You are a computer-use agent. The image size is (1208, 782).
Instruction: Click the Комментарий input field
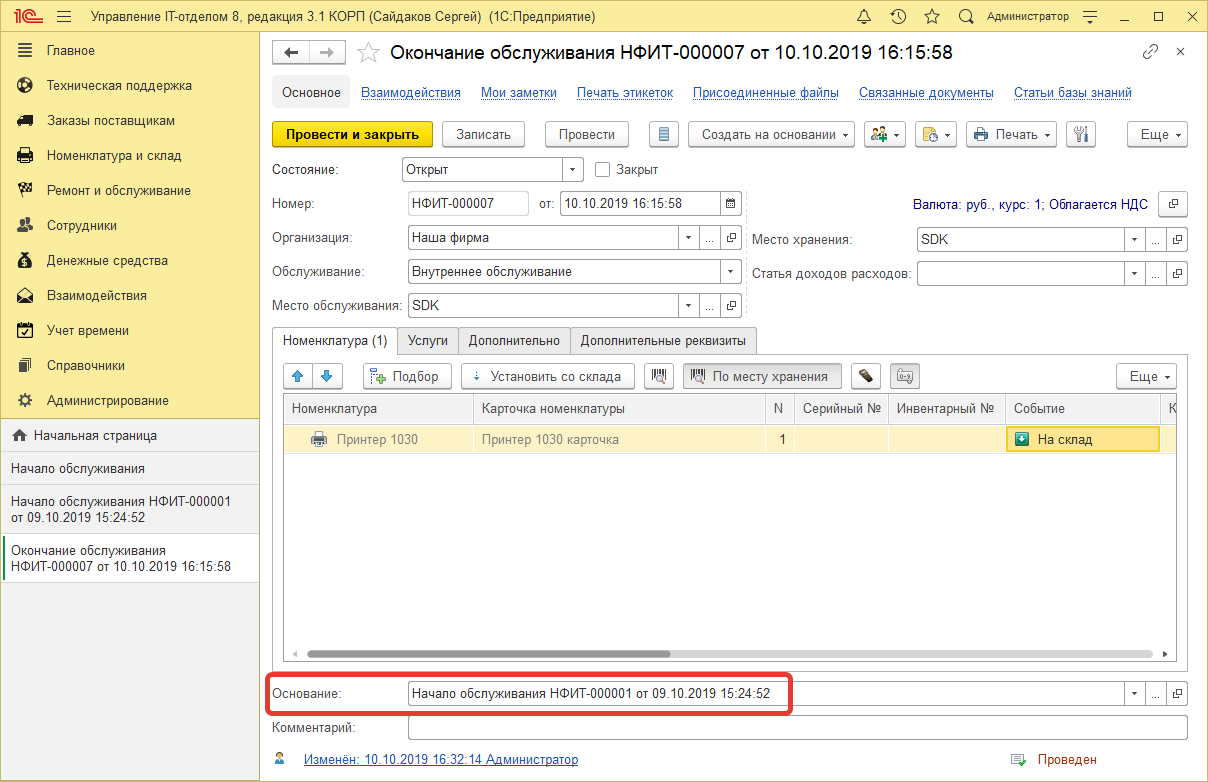700,725
